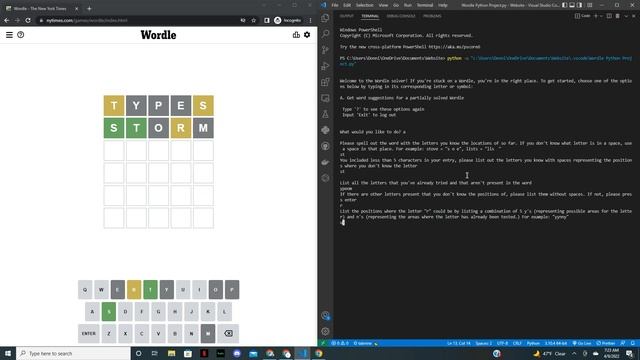Split the terminal
Image resolution: width=640 pixels, height=360 pixels.
click(609, 16)
